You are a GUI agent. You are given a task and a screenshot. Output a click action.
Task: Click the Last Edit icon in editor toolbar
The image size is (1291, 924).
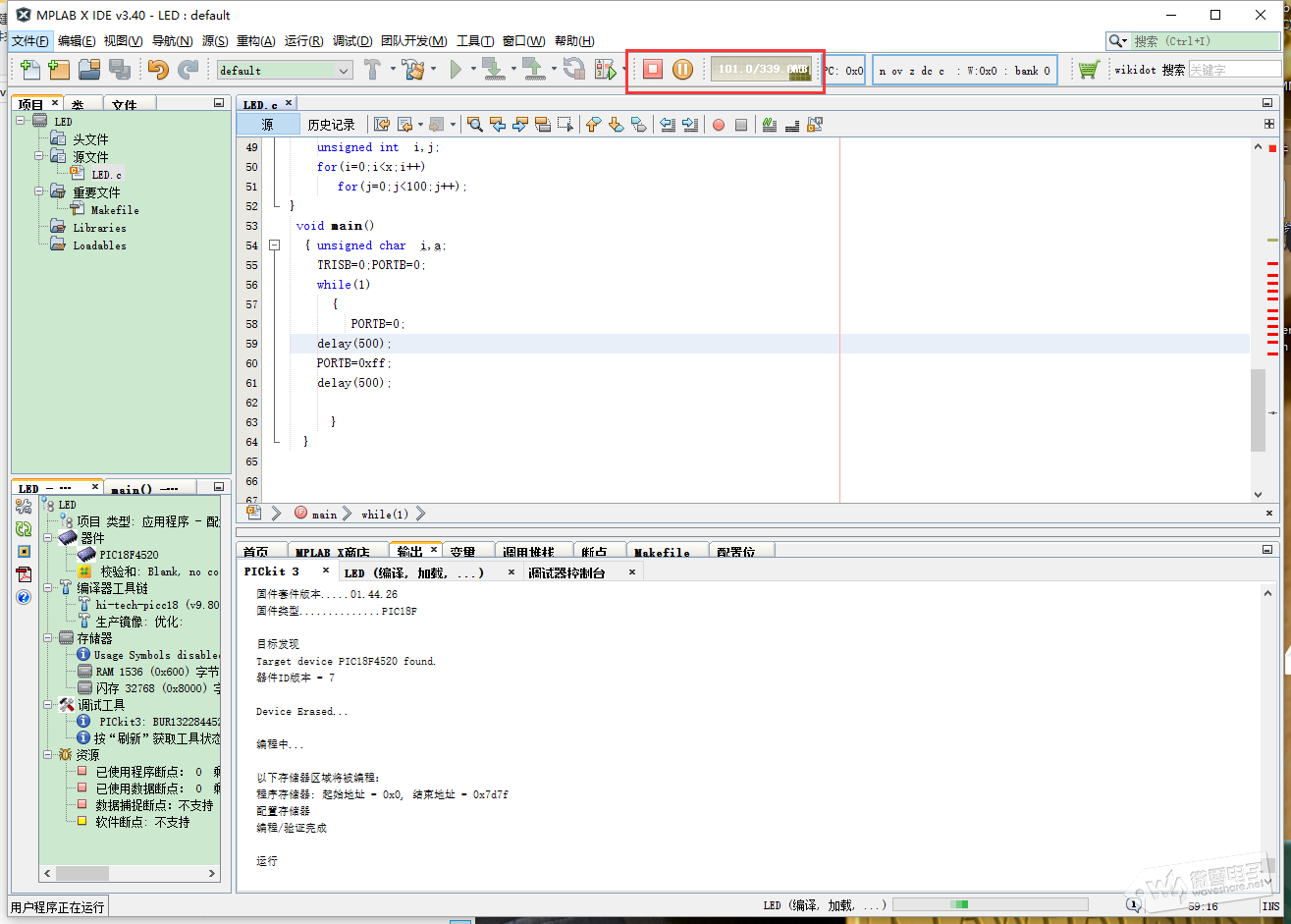pyautogui.click(x=382, y=125)
